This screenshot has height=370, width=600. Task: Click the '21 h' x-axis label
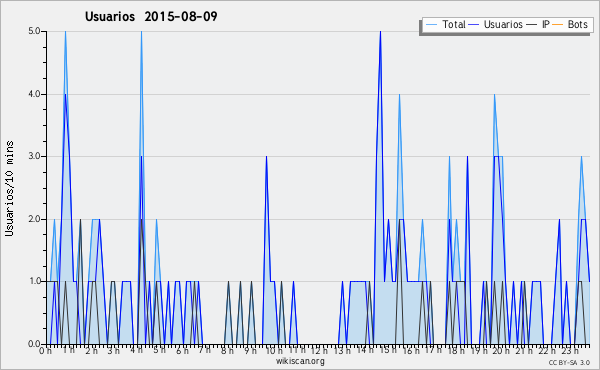coord(523,351)
